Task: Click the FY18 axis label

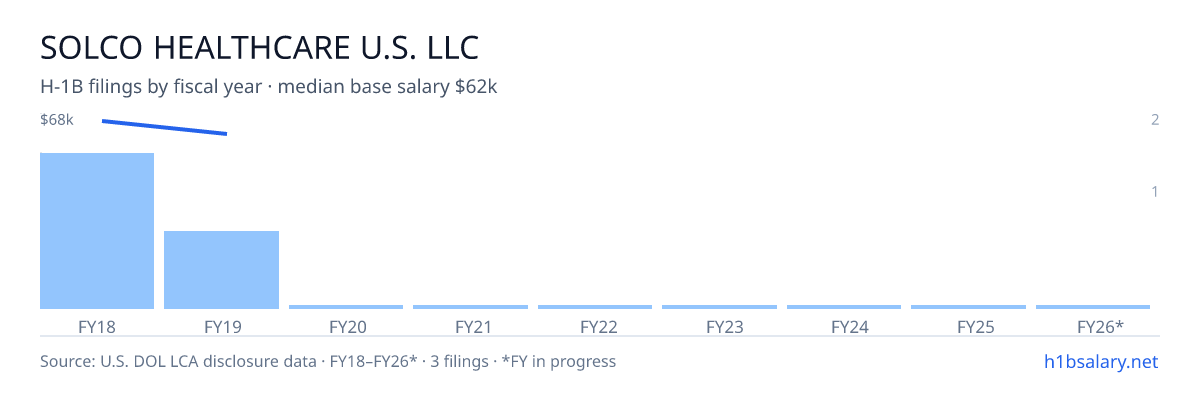Action: [97, 326]
